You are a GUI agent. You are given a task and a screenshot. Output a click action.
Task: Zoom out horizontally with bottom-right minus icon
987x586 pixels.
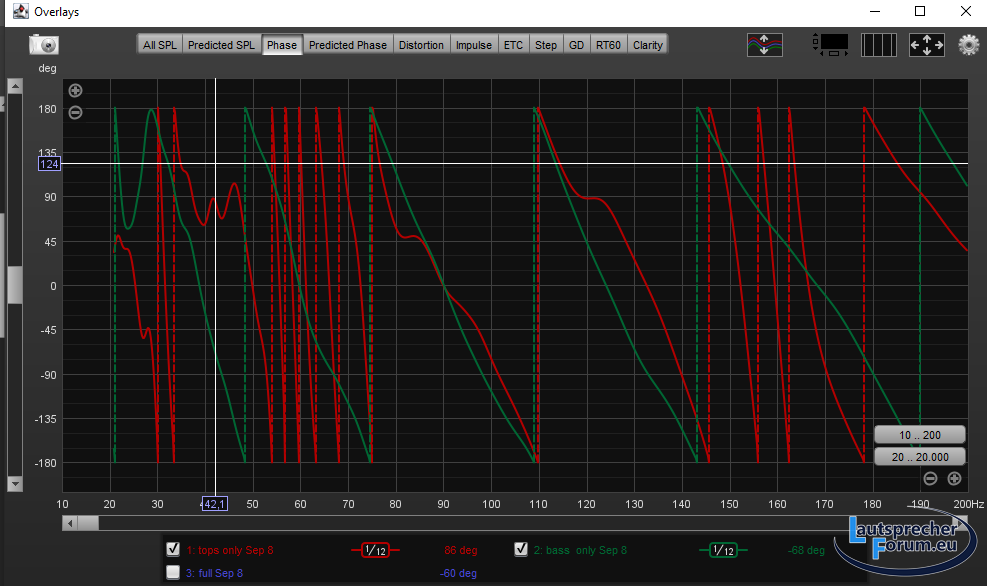click(930, 479)
